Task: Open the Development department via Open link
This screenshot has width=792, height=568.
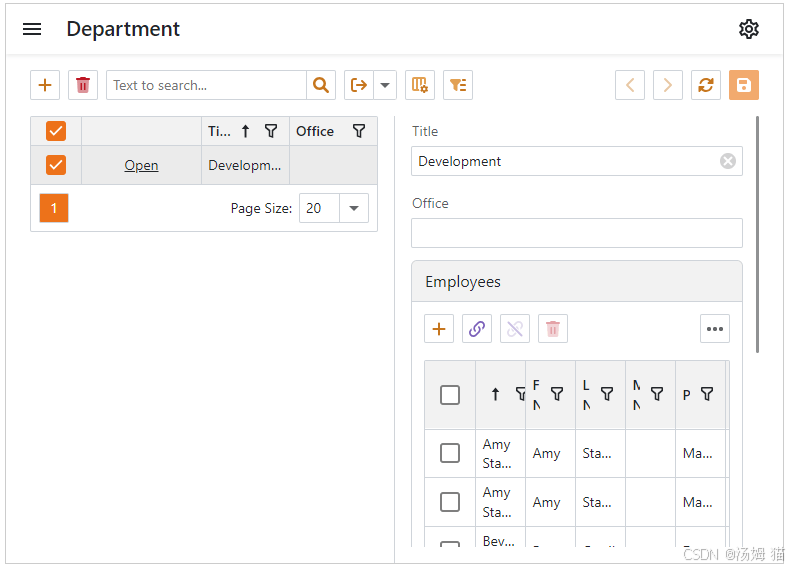Action: coord(141,165)
